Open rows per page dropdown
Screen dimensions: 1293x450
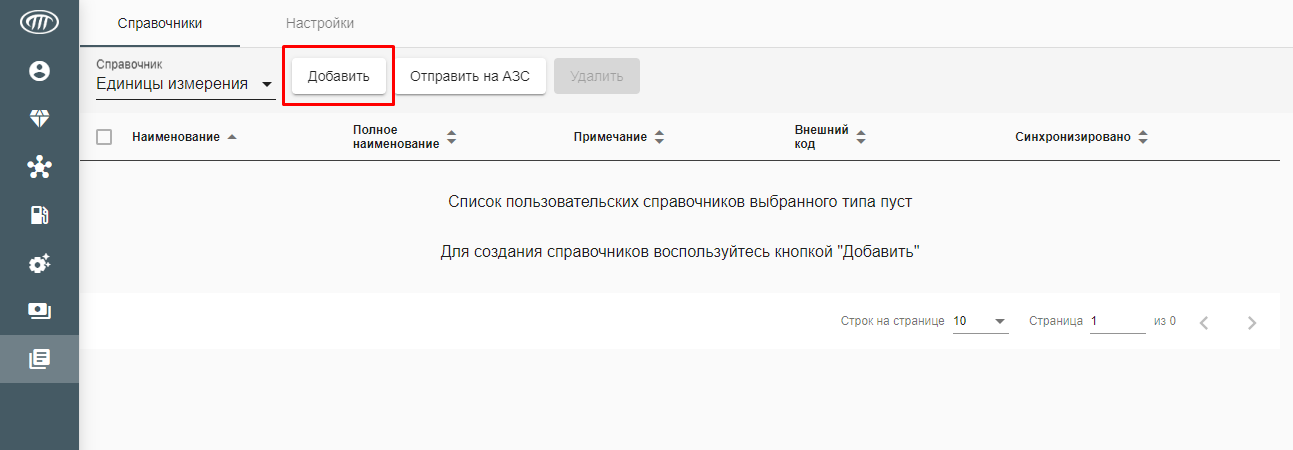tap(980, 321)
